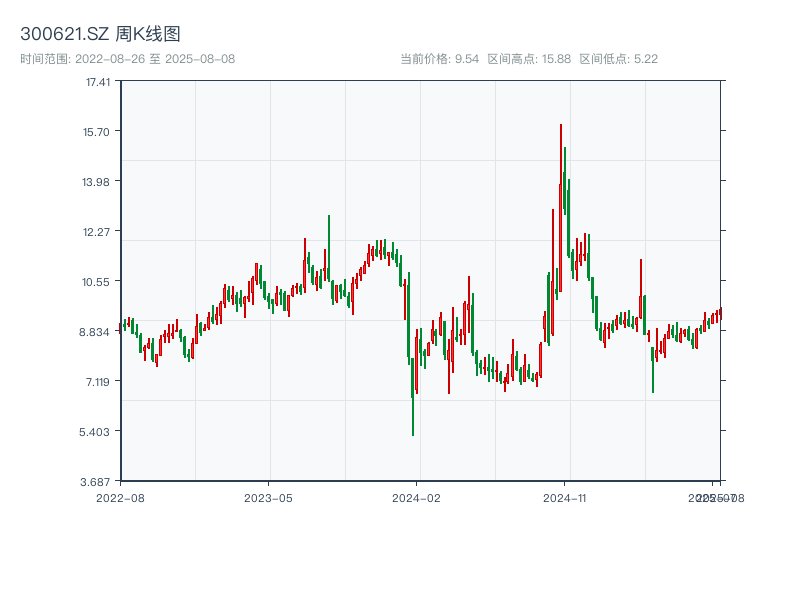Click the 300621.SZ 周K线图 chart title
800x600 pixels.
(x=100, y=34)
